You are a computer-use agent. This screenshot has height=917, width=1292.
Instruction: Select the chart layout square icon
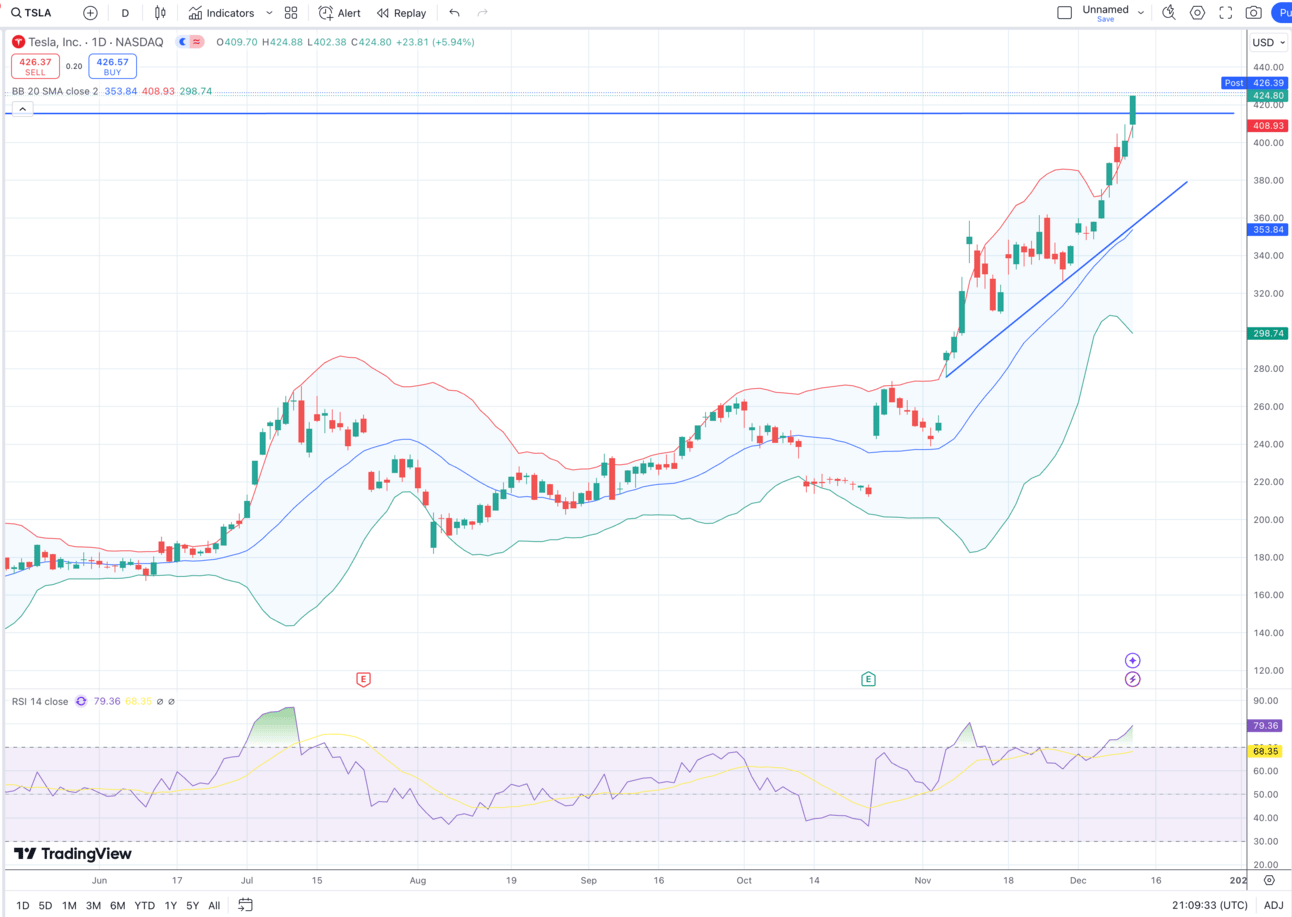pos(1064,13)
